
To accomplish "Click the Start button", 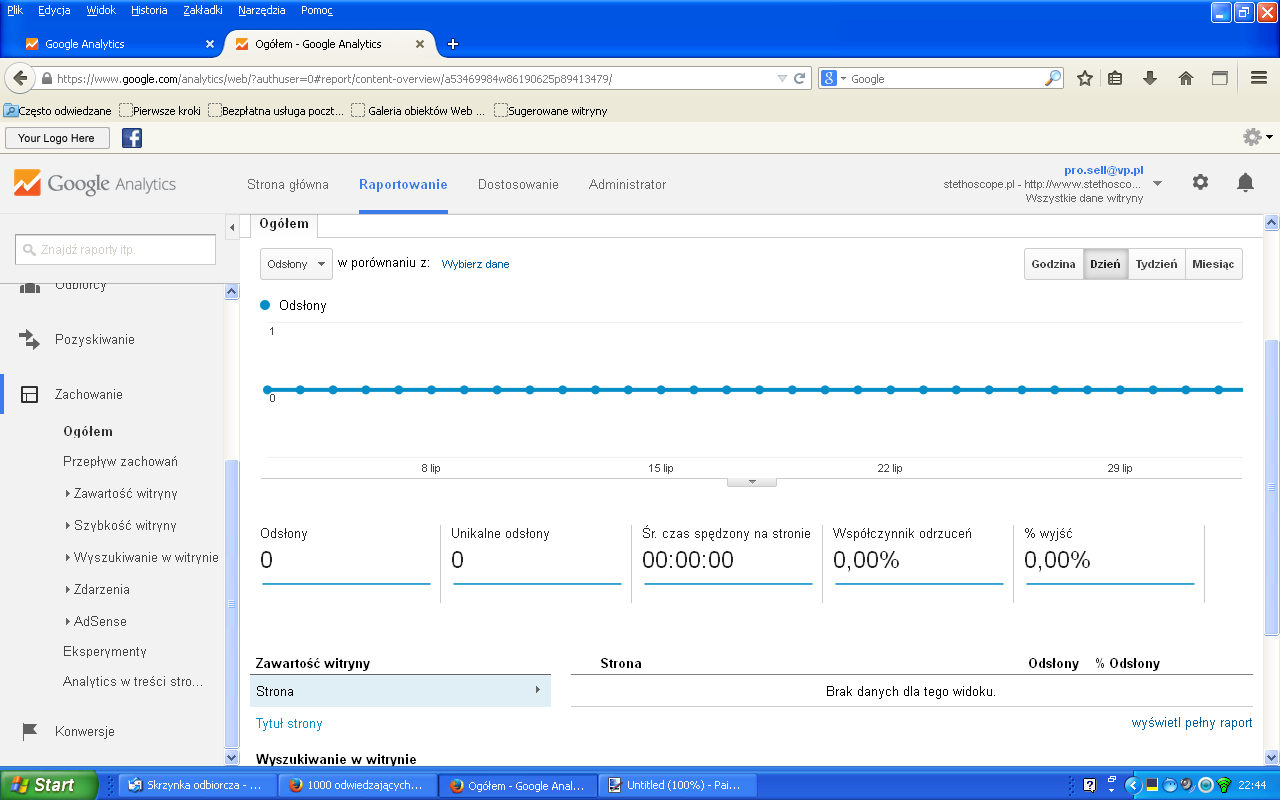I will coord(48,785).
